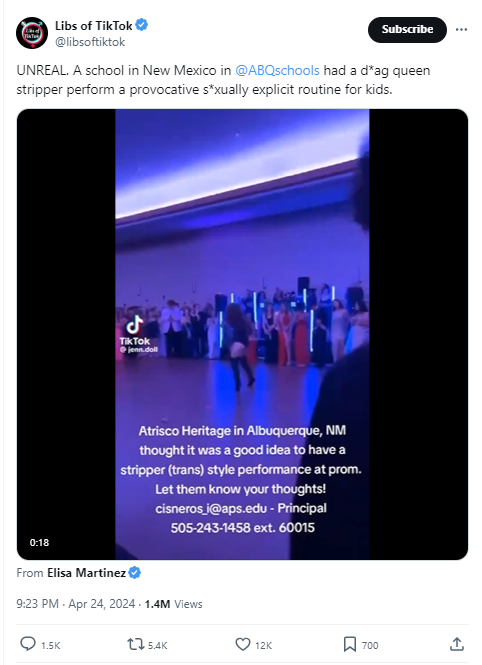Open the @ABQschools mention link

pos(277,70)
